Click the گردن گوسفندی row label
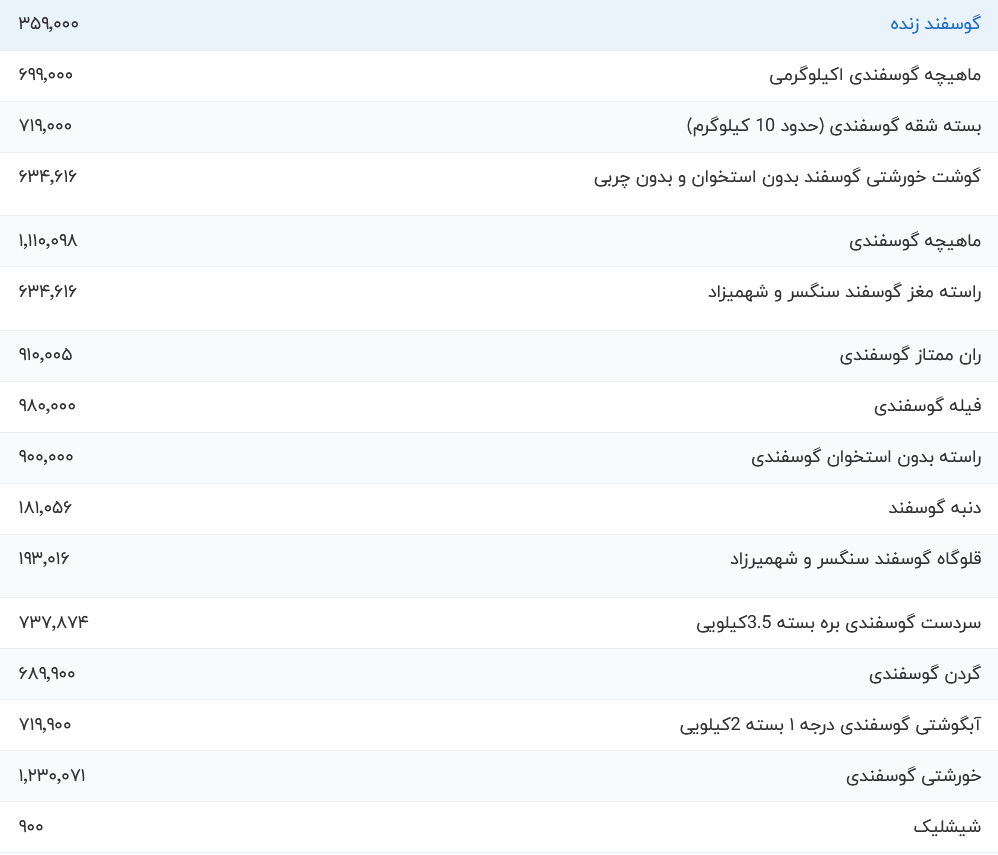The width and height of the screenshot is (998, 855). click(925, 674)
